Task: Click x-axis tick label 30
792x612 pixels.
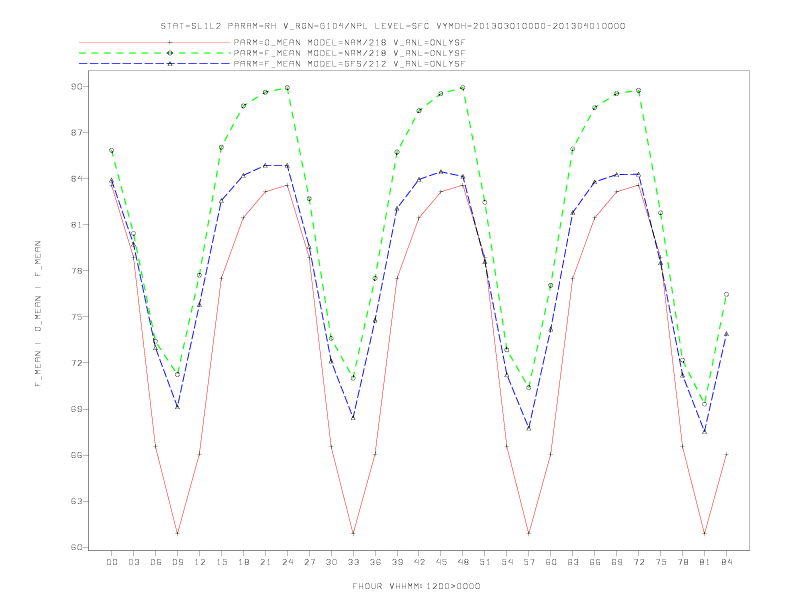Action: tap(331, 562)
